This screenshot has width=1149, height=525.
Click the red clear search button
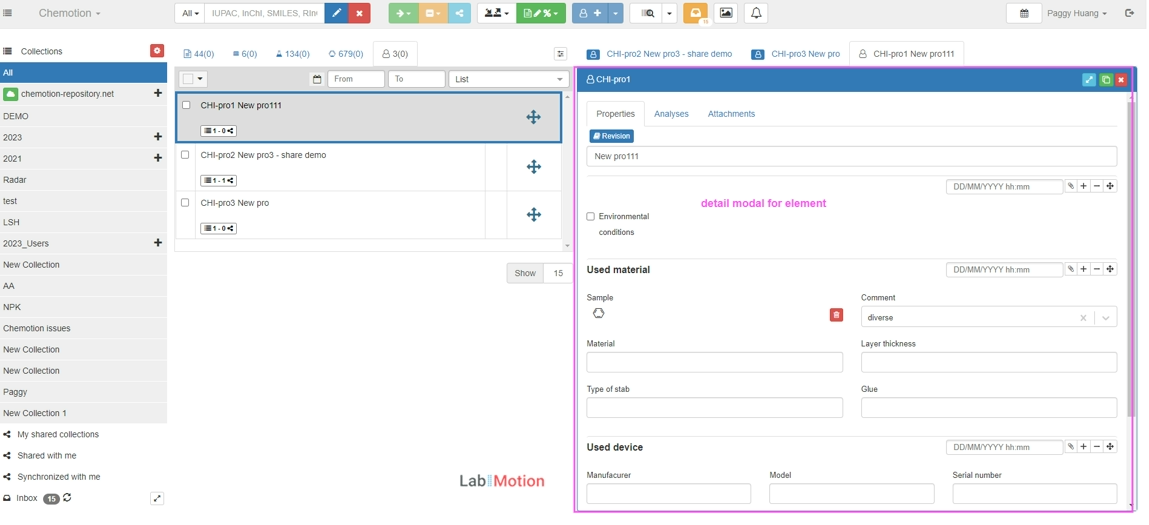click(359, 14)
